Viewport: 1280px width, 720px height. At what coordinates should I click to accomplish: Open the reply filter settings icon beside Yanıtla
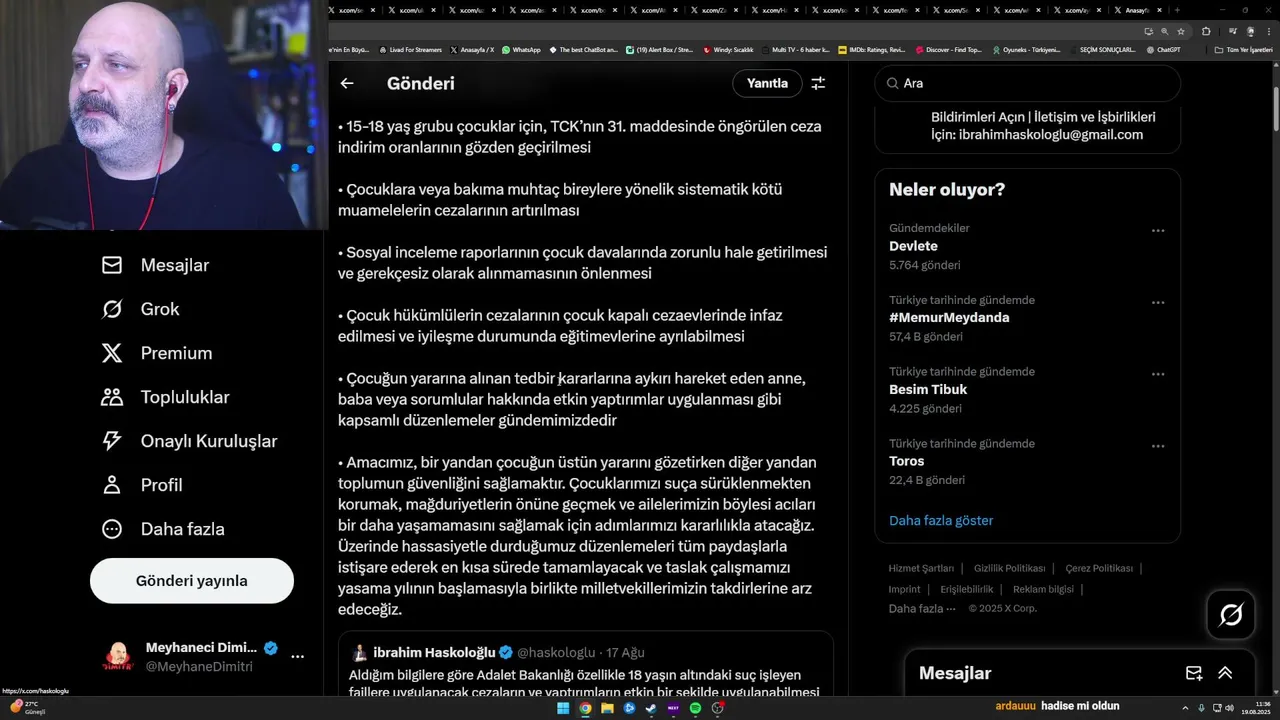(818, 84)
